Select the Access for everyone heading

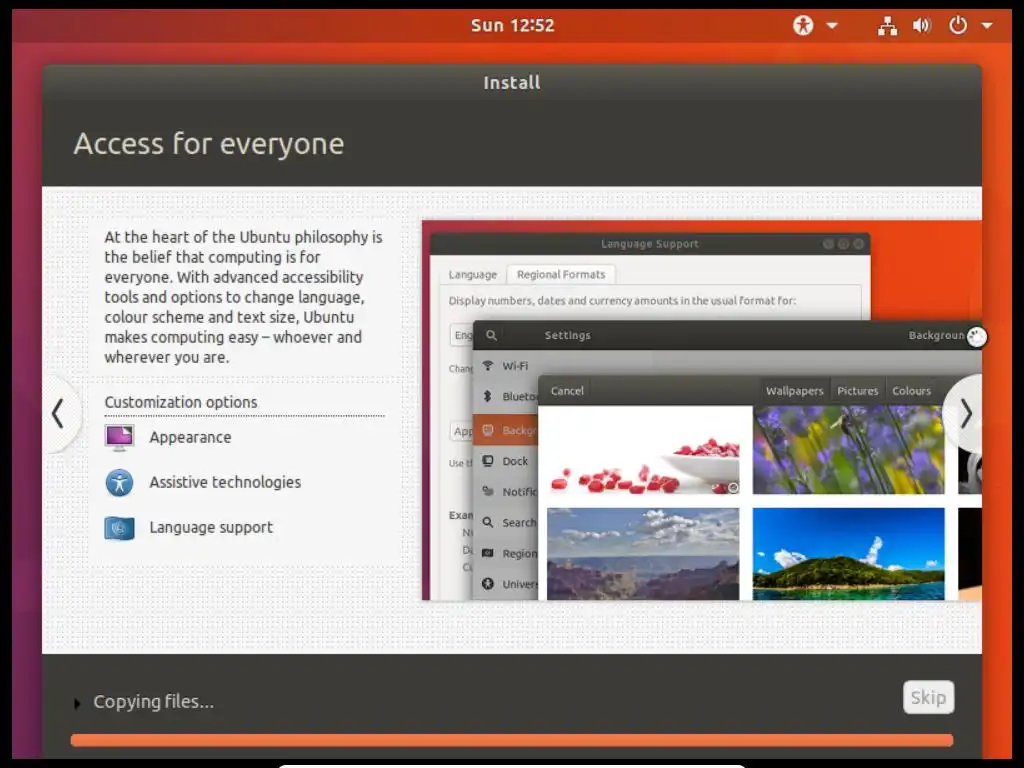(x=209, y=144)
